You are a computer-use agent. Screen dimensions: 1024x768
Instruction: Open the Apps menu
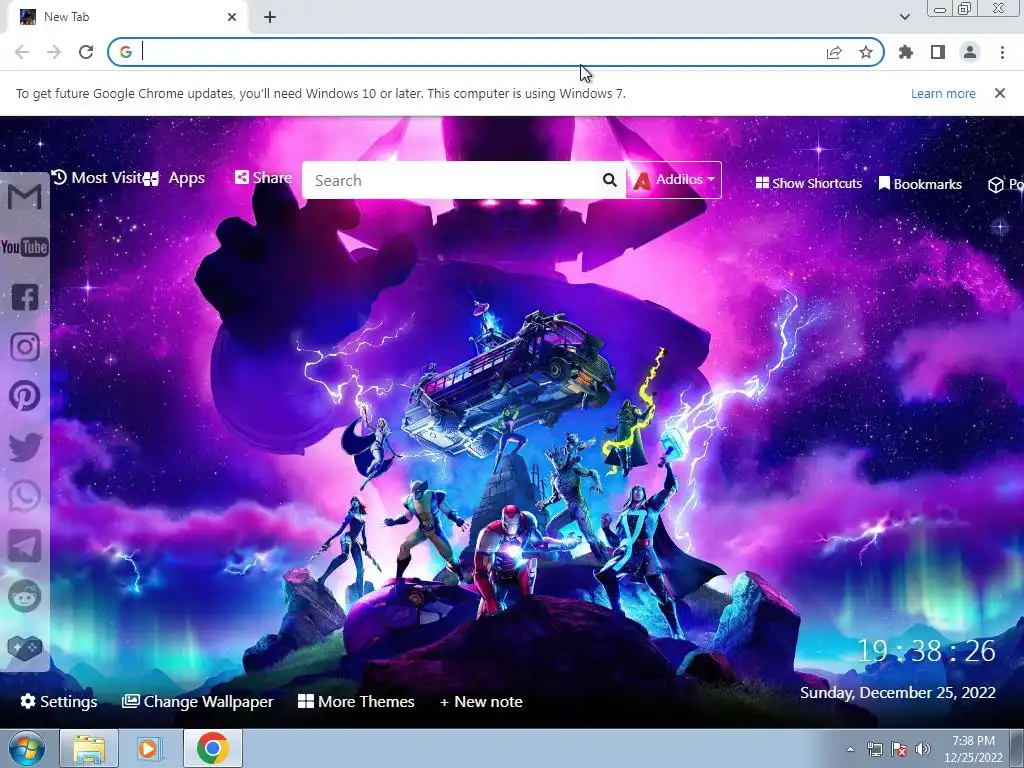175,178
